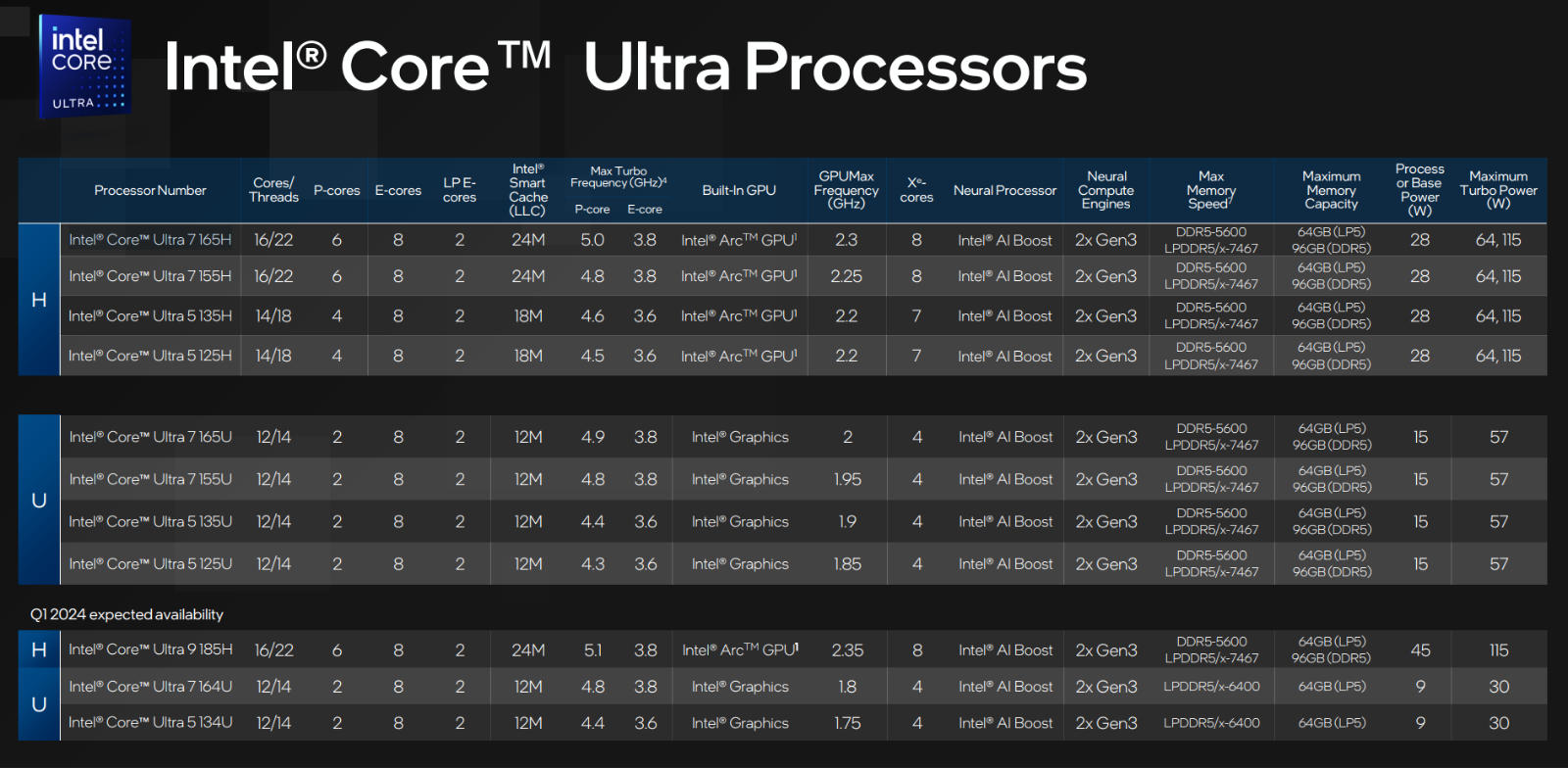1568x768 pixels.
Task: Click the Intel Core Ultra 7 165U entry
Action: pyautogui.click(x=150, y=437)
